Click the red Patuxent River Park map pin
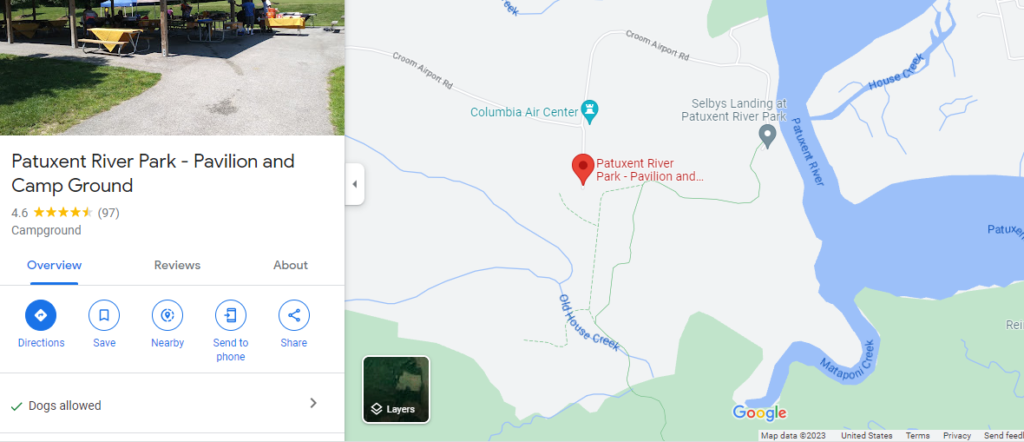 [x=583, y=170]
